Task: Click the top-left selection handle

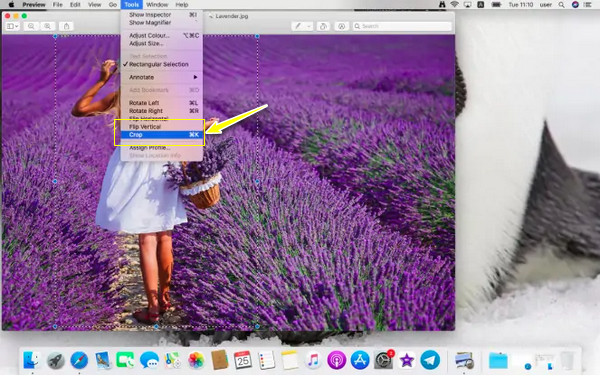Action: click(x=55, y=36)
